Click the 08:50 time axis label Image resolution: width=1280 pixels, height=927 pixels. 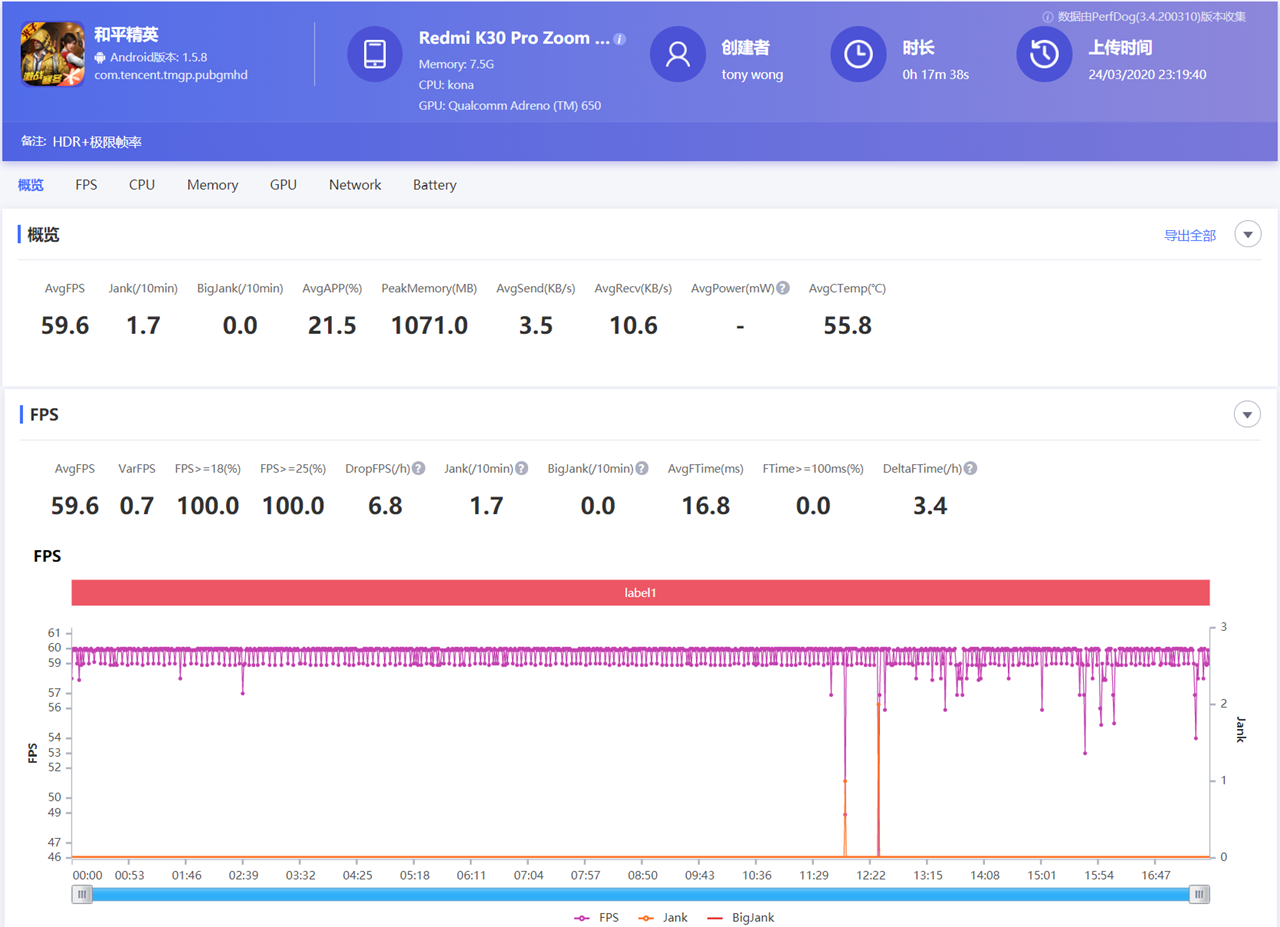click(x=642, y=875)
